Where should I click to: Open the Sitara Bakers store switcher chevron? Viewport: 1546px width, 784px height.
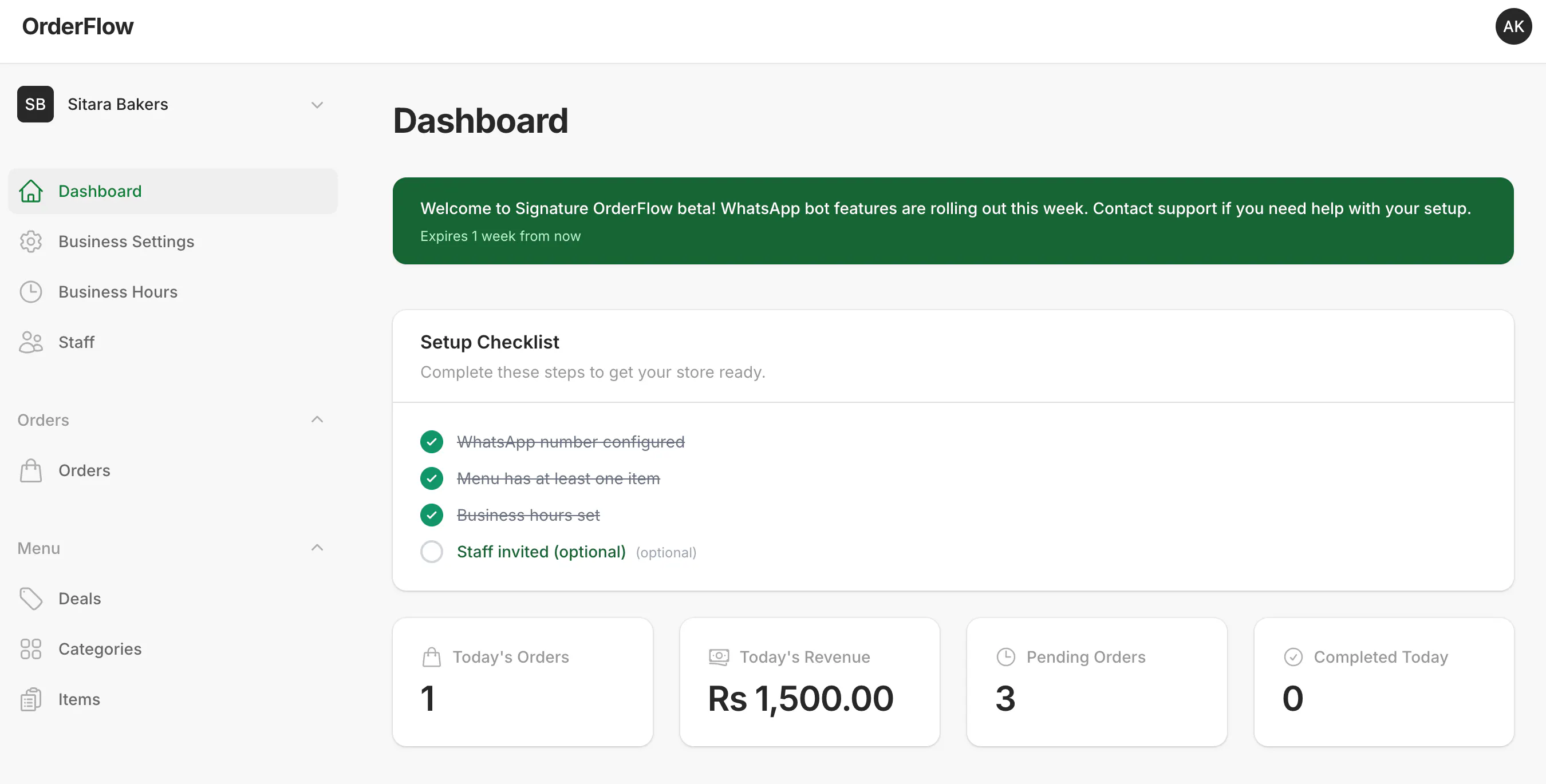coord(317,105)
